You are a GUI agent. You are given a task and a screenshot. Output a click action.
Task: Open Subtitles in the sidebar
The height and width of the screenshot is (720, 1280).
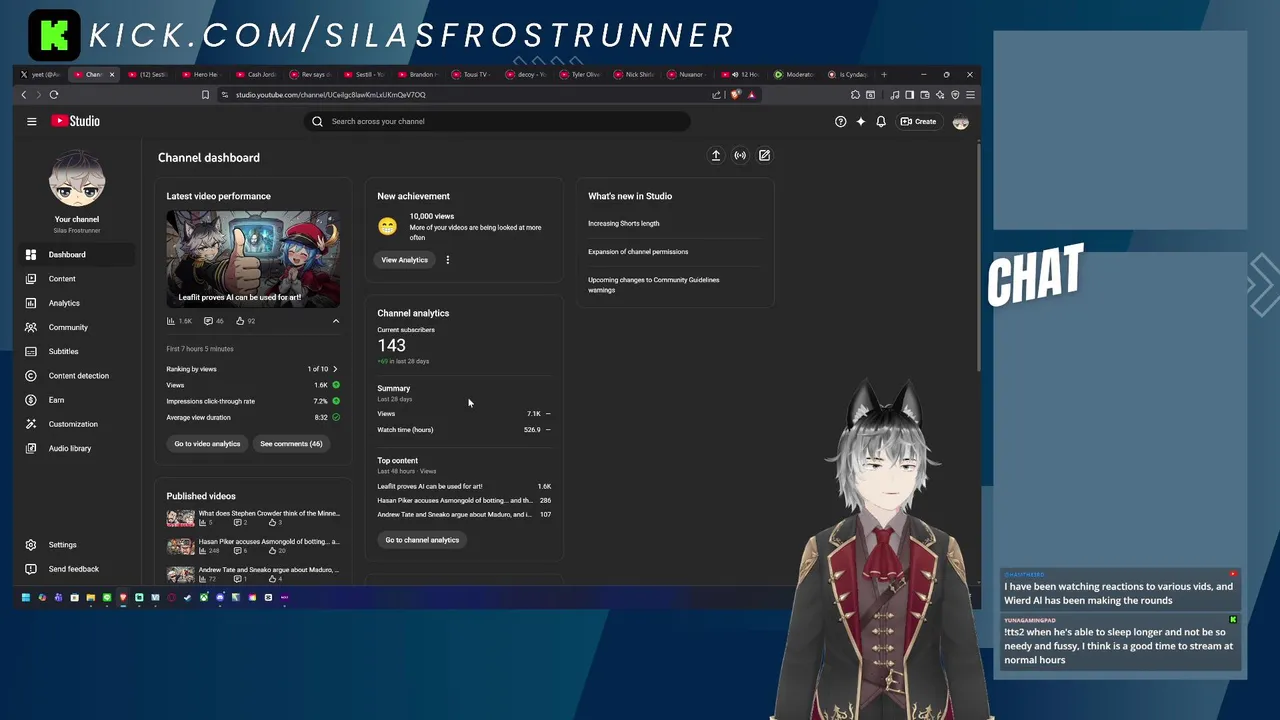click(77, 351)
